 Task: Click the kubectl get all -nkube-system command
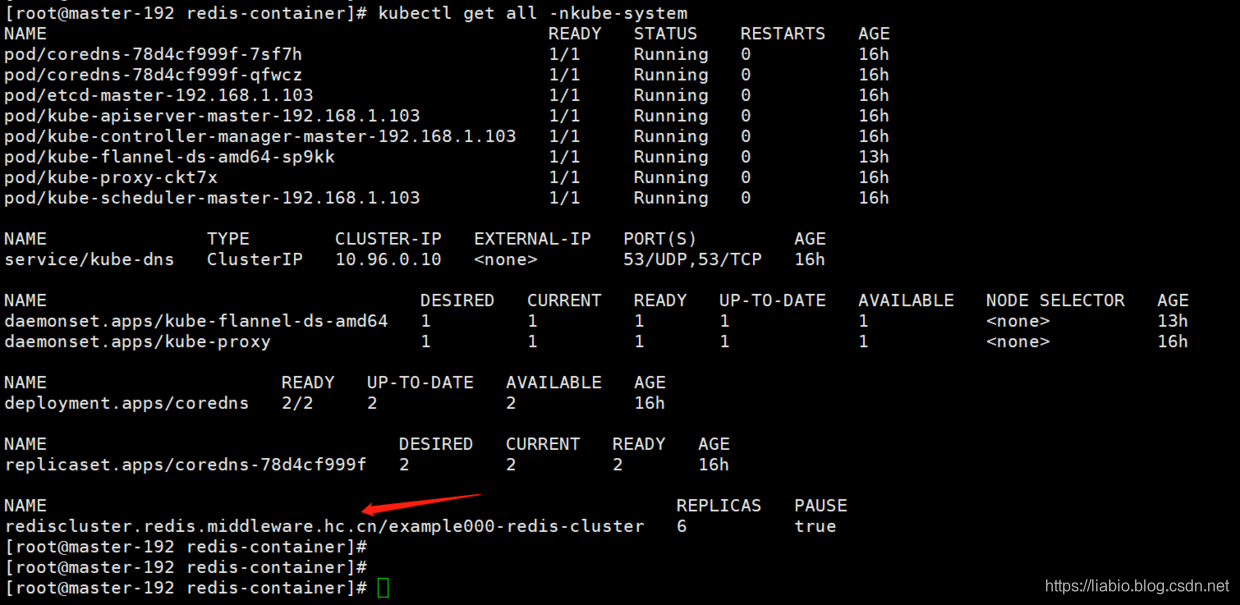point(533,13)
